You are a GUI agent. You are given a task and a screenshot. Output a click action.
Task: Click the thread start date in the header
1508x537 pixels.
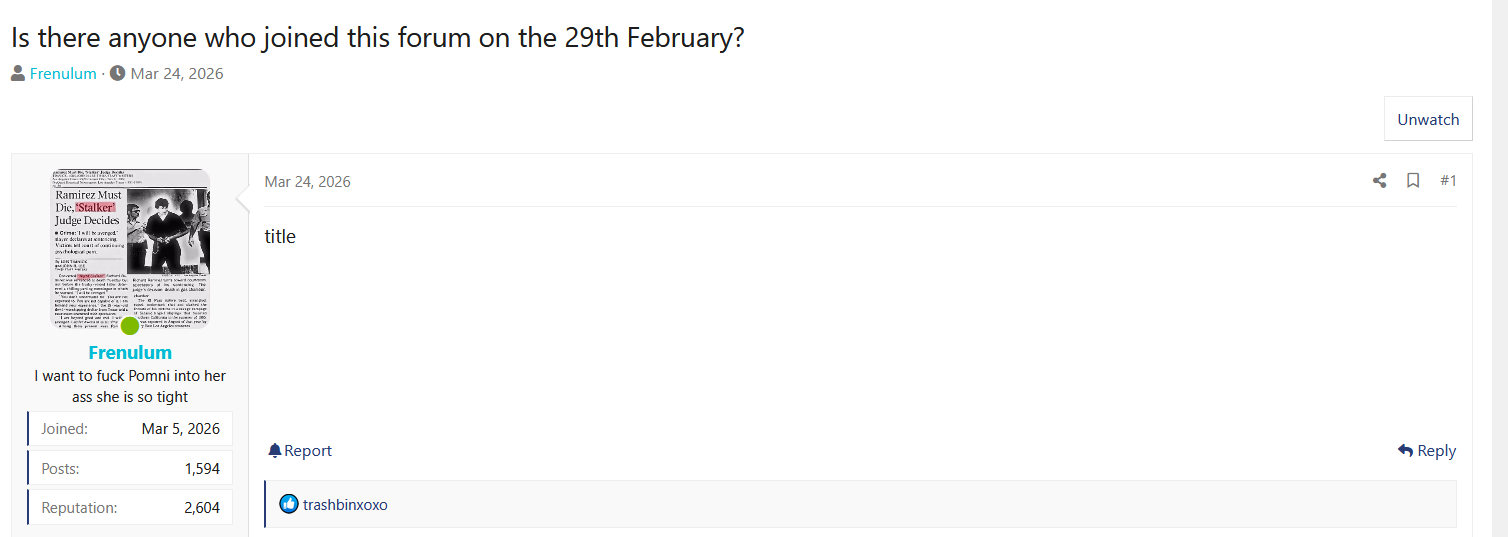[x=177, y=74]
